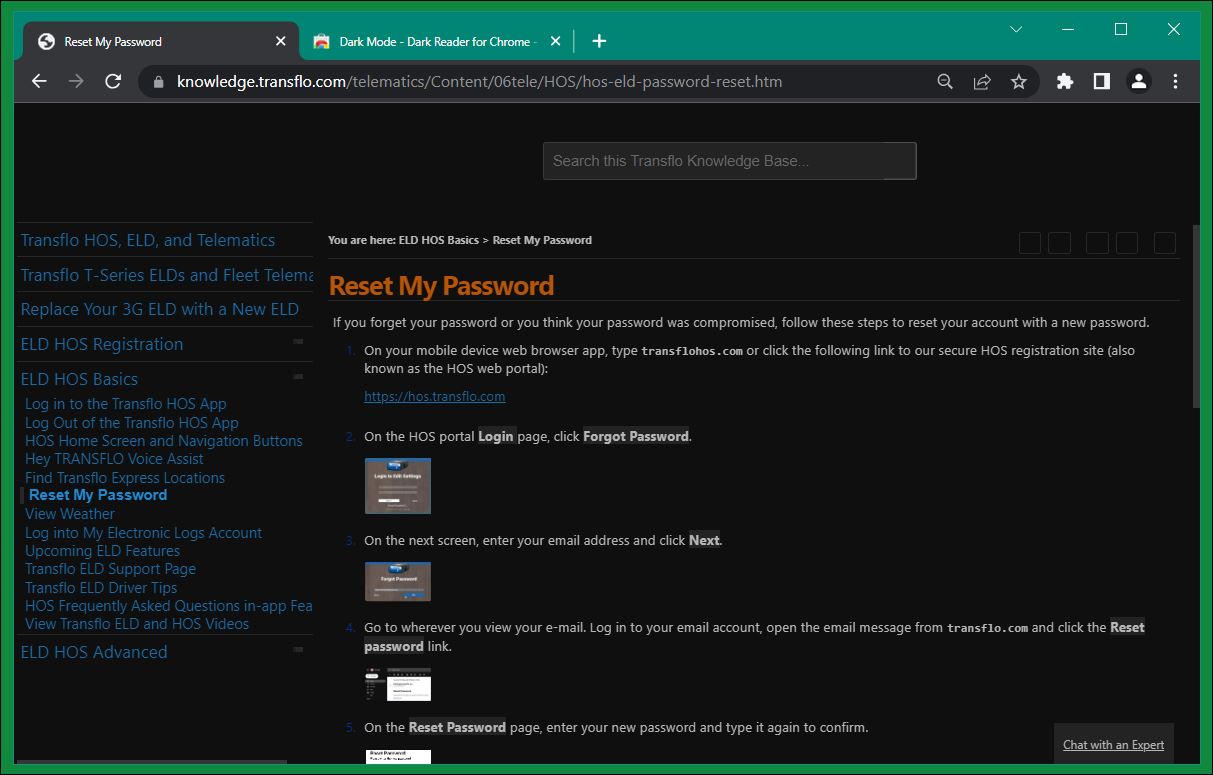
Task: Click the bold Forgot Password text
Action: click(636, 436)
